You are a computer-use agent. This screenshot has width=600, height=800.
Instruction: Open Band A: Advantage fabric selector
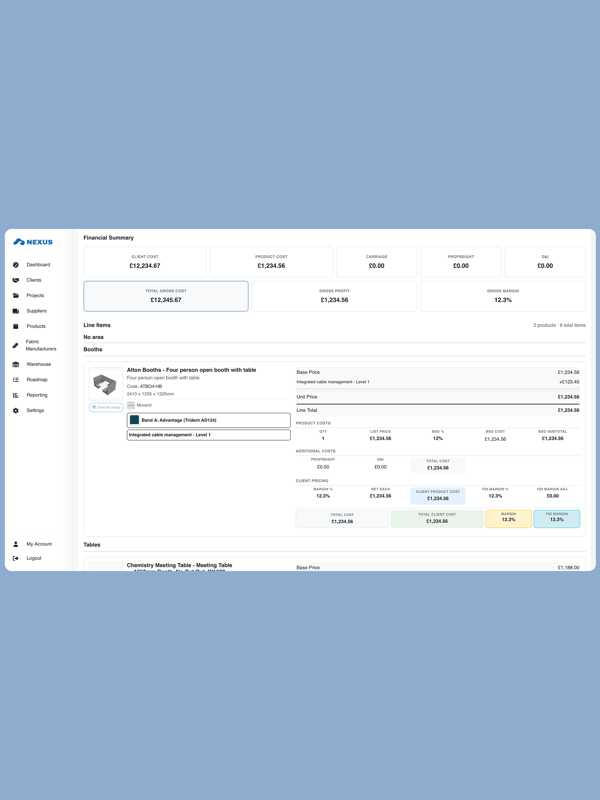pos(208,420)
